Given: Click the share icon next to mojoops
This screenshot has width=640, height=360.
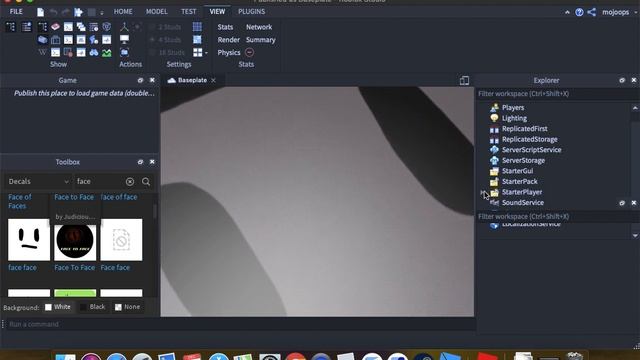Looking at the screenshot, I should pyautogui.click(x=591, y=12).
